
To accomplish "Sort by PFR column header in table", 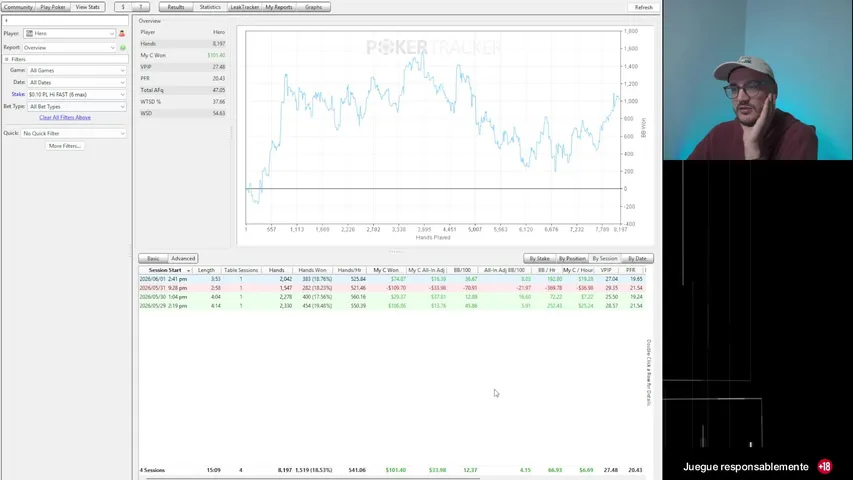I will pos(631,270).
